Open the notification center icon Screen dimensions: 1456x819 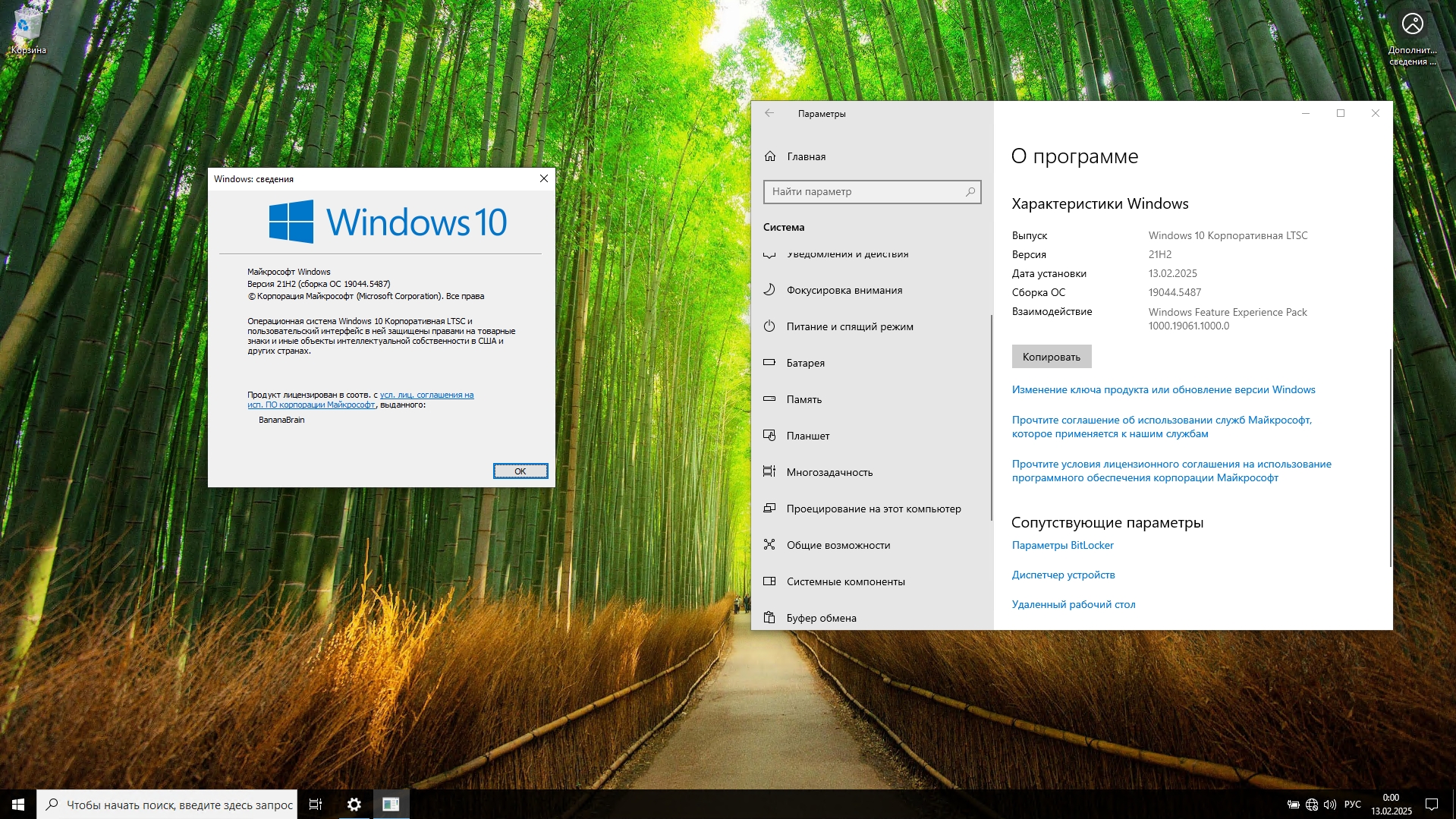[1432, 805]
